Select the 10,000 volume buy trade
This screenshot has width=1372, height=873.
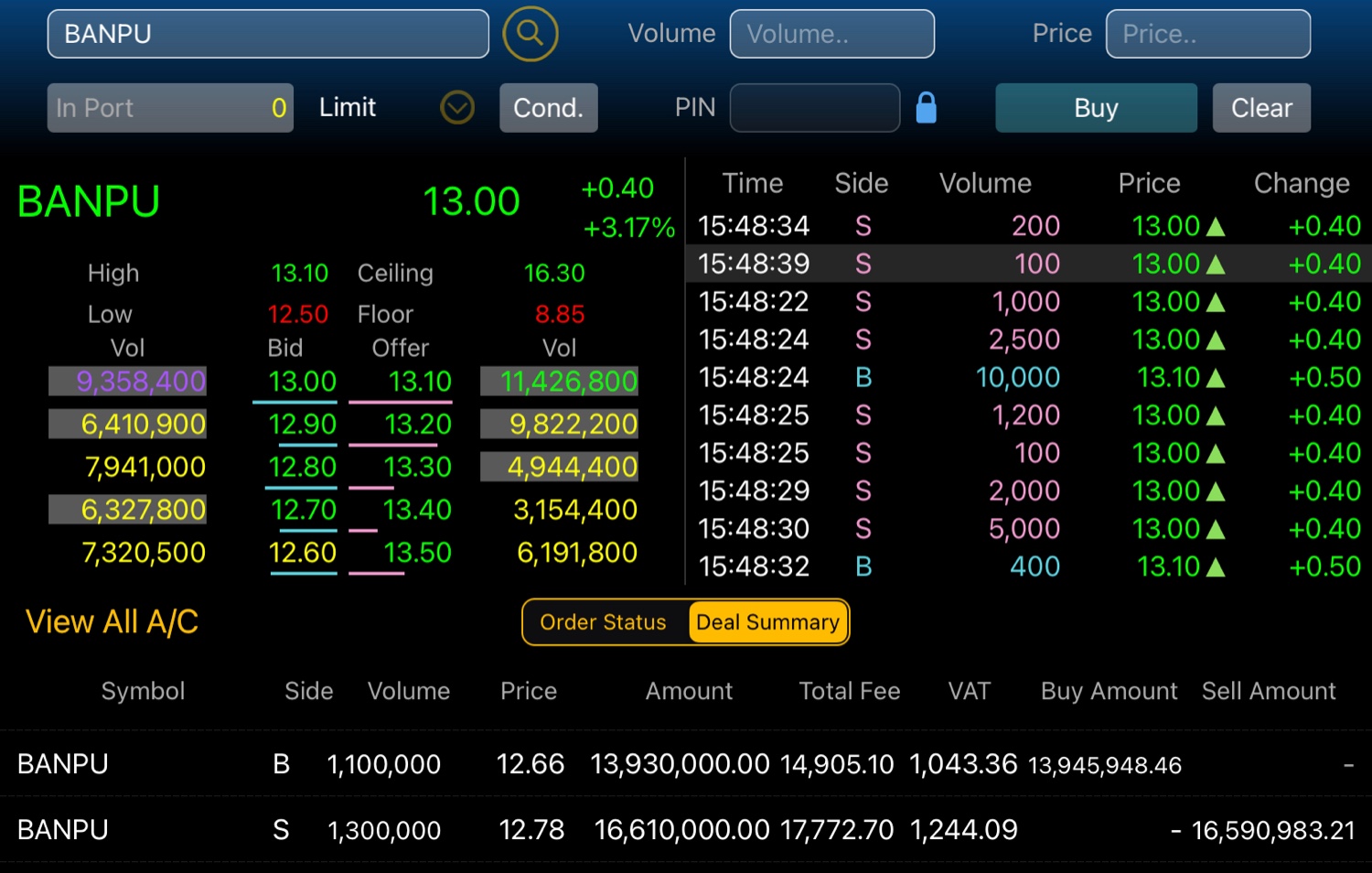point(1029,377)
